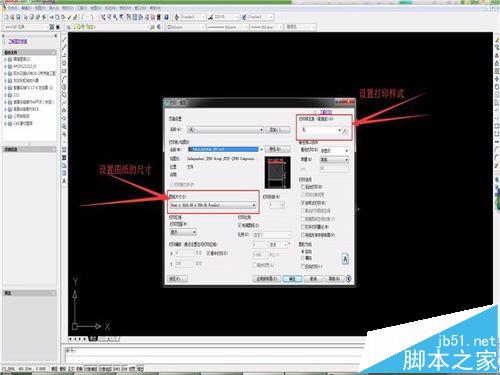Click the Plot printer icon in toolbar
The image size is (500, 375).
(x=26, y=17)
